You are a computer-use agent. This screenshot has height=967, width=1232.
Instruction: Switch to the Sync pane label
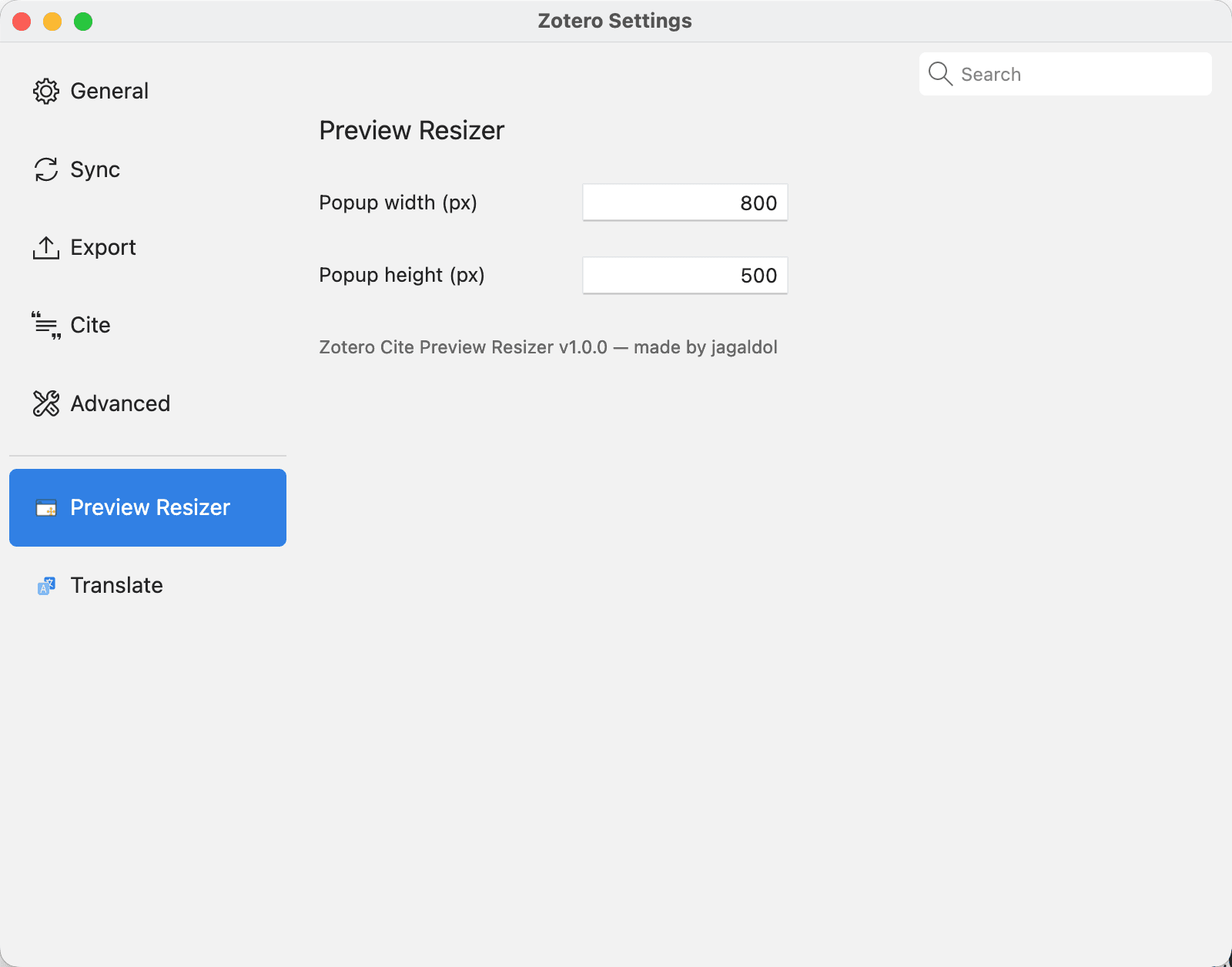[95, 169]
